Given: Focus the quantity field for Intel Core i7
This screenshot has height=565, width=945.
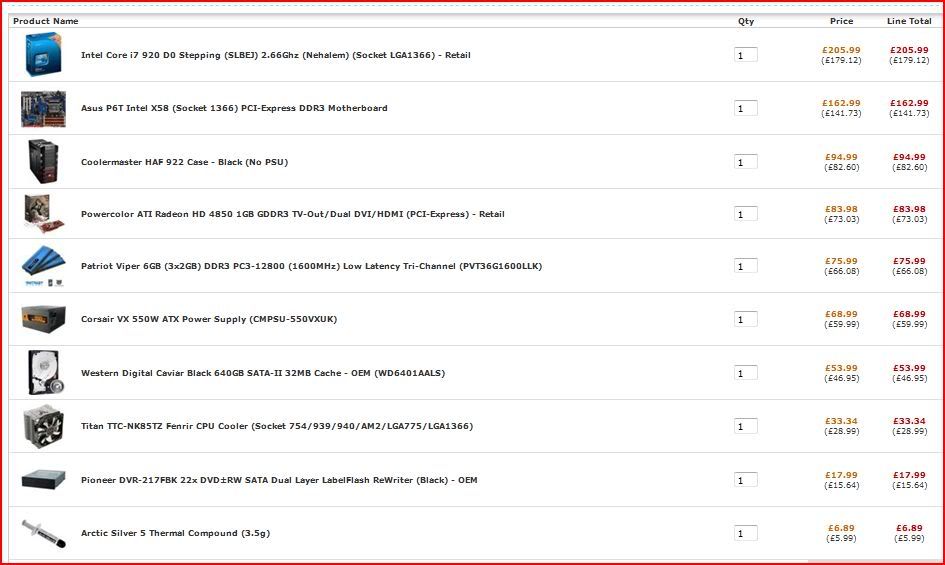Looking at the screenshot, I should point(746,55).
